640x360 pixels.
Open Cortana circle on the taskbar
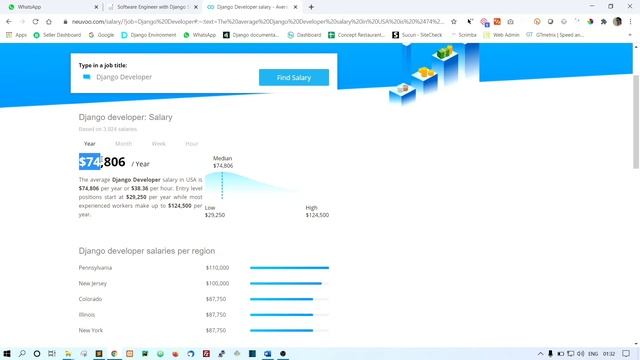click(x=37, y=353)
